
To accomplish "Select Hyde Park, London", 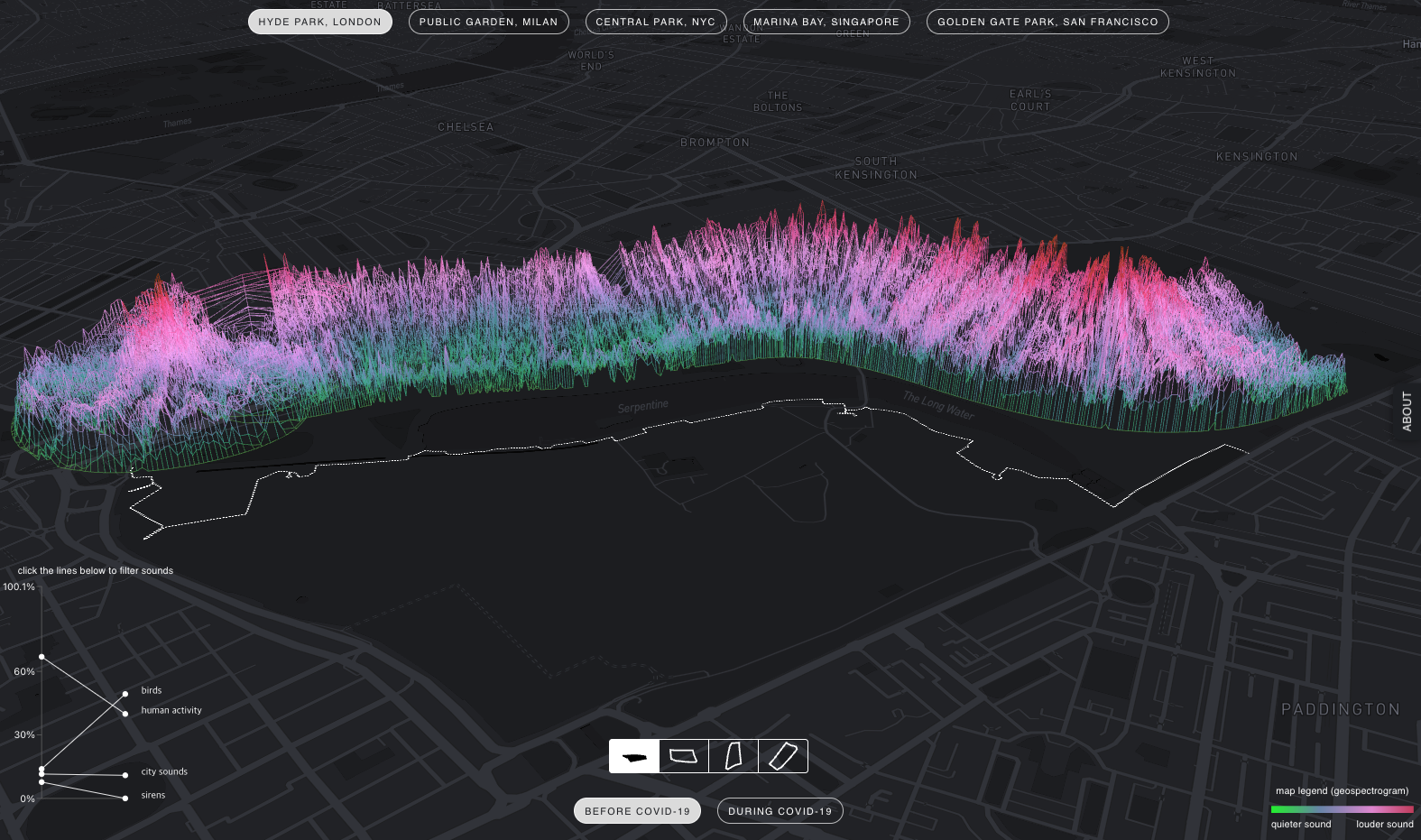I will click(x=320, y=22).
